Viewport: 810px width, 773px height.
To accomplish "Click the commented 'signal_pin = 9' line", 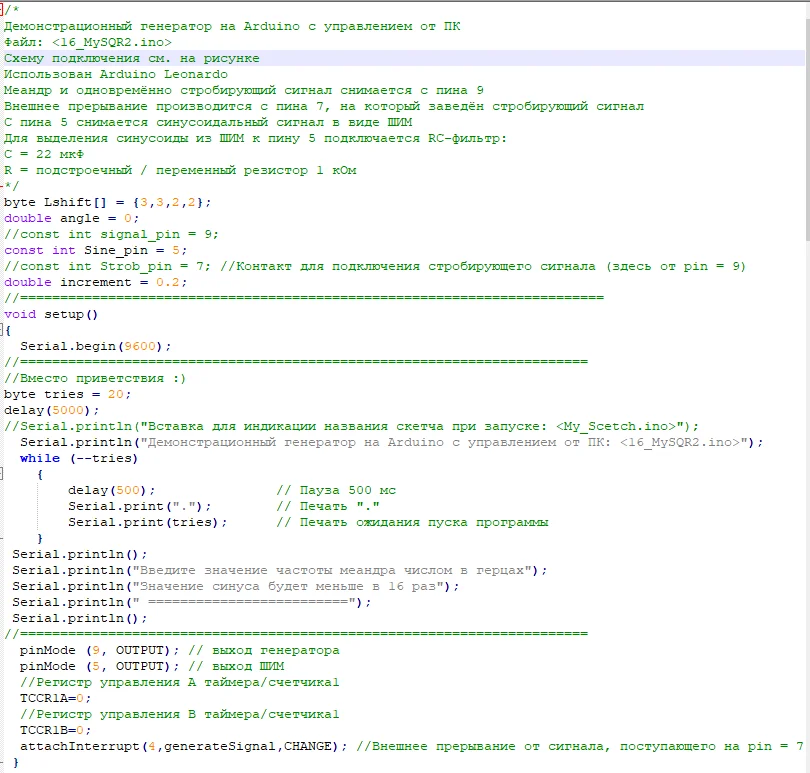I will 111,234.
